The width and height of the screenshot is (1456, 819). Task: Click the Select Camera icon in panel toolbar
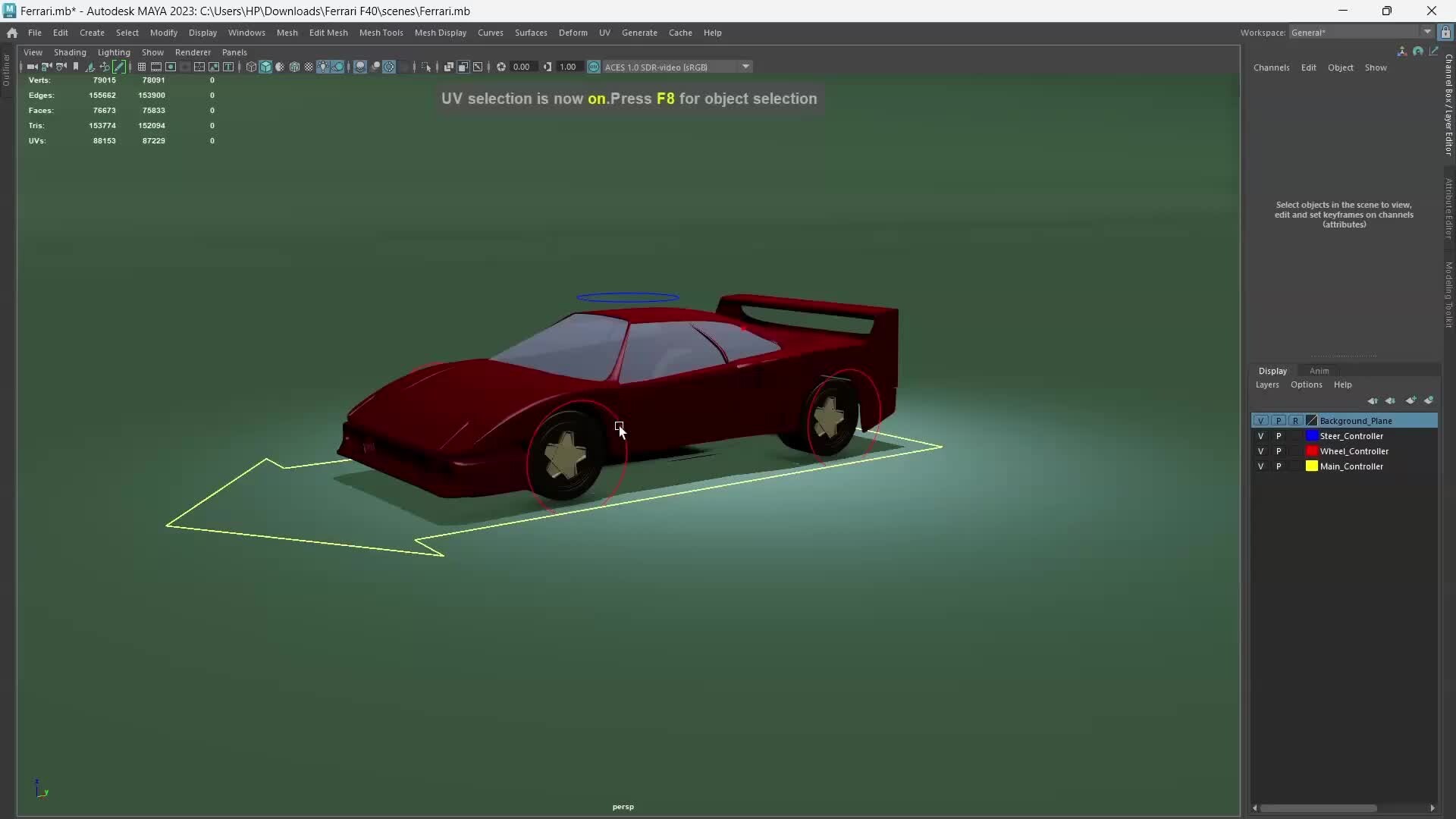click(32, 67)
